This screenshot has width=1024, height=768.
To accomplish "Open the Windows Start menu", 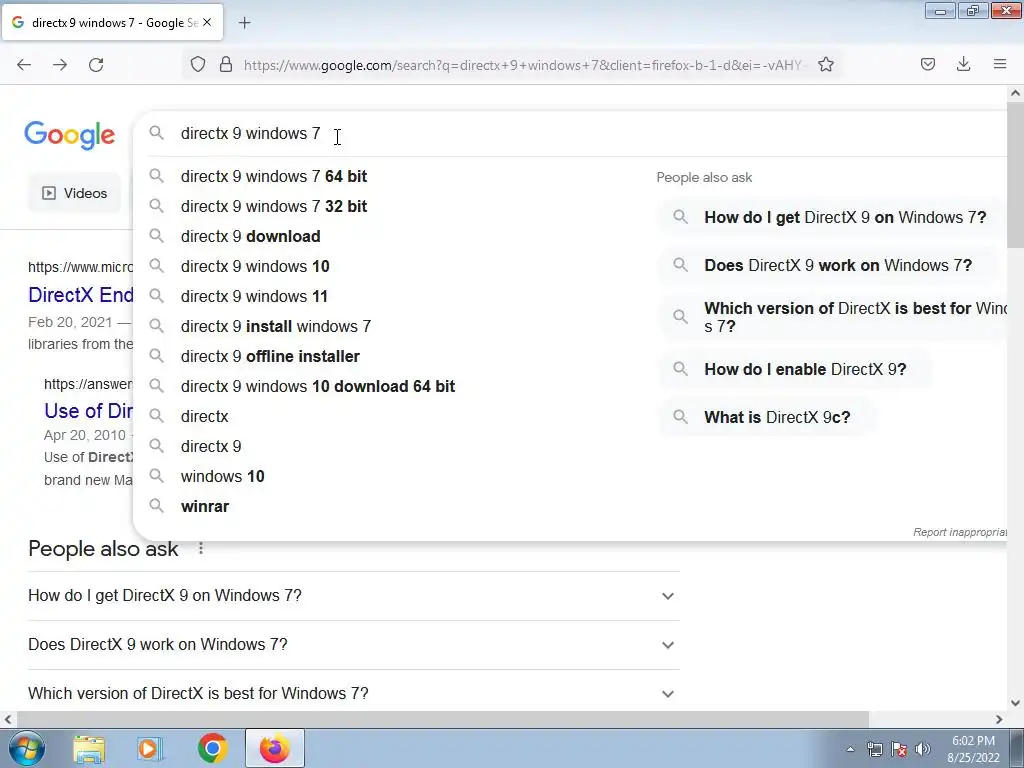I will tap(27, 748).
